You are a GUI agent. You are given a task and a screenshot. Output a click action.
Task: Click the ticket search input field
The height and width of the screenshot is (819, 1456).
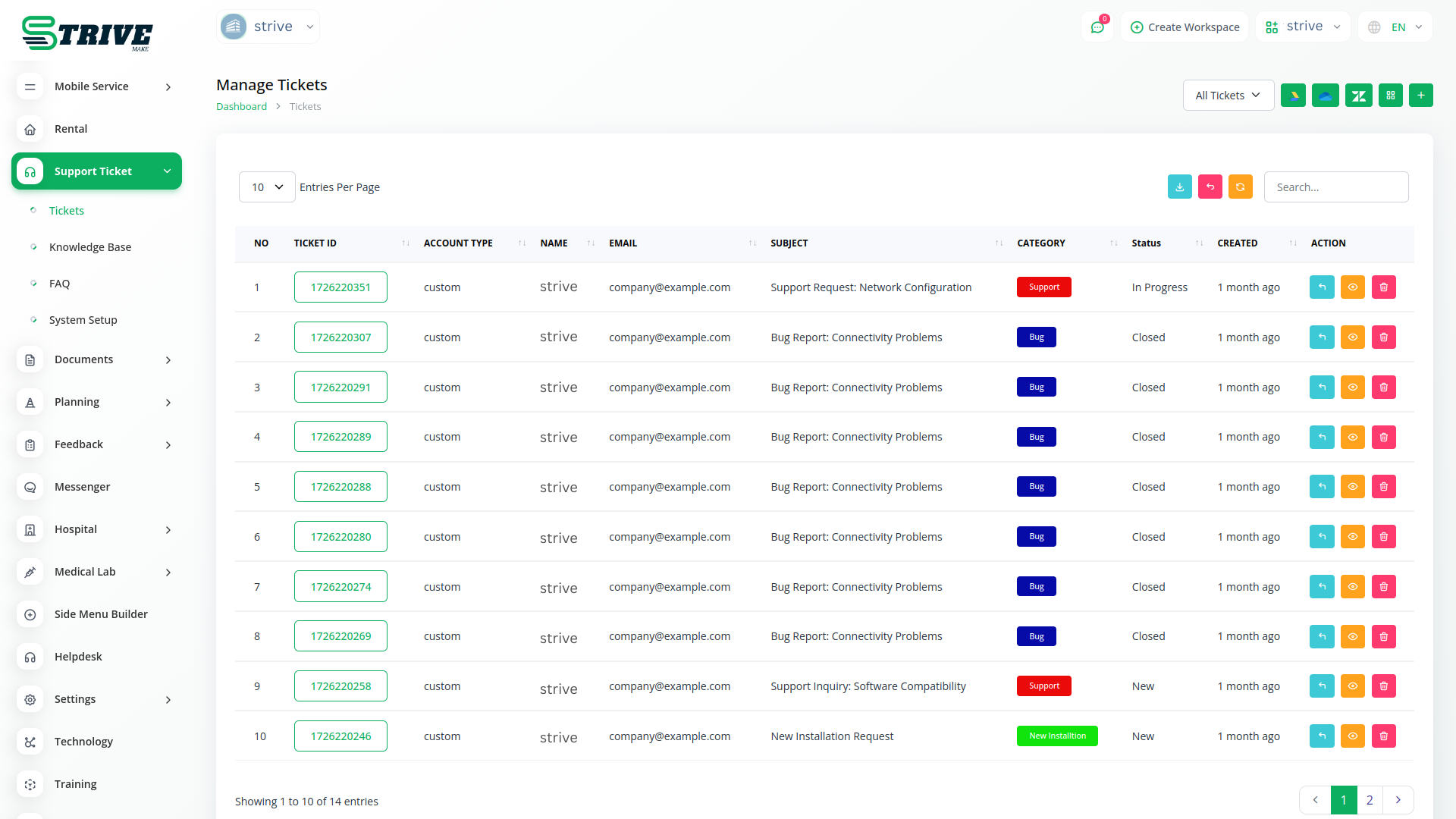(1335, 187)
